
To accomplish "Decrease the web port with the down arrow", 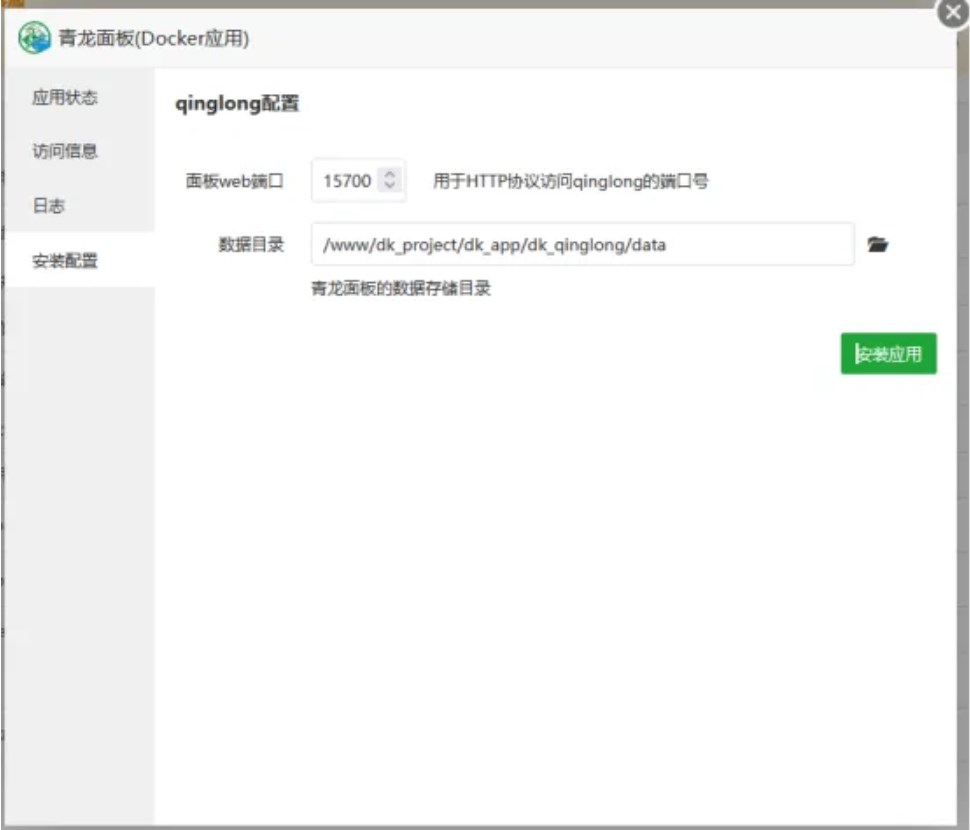I will click(x=390, y=188).
